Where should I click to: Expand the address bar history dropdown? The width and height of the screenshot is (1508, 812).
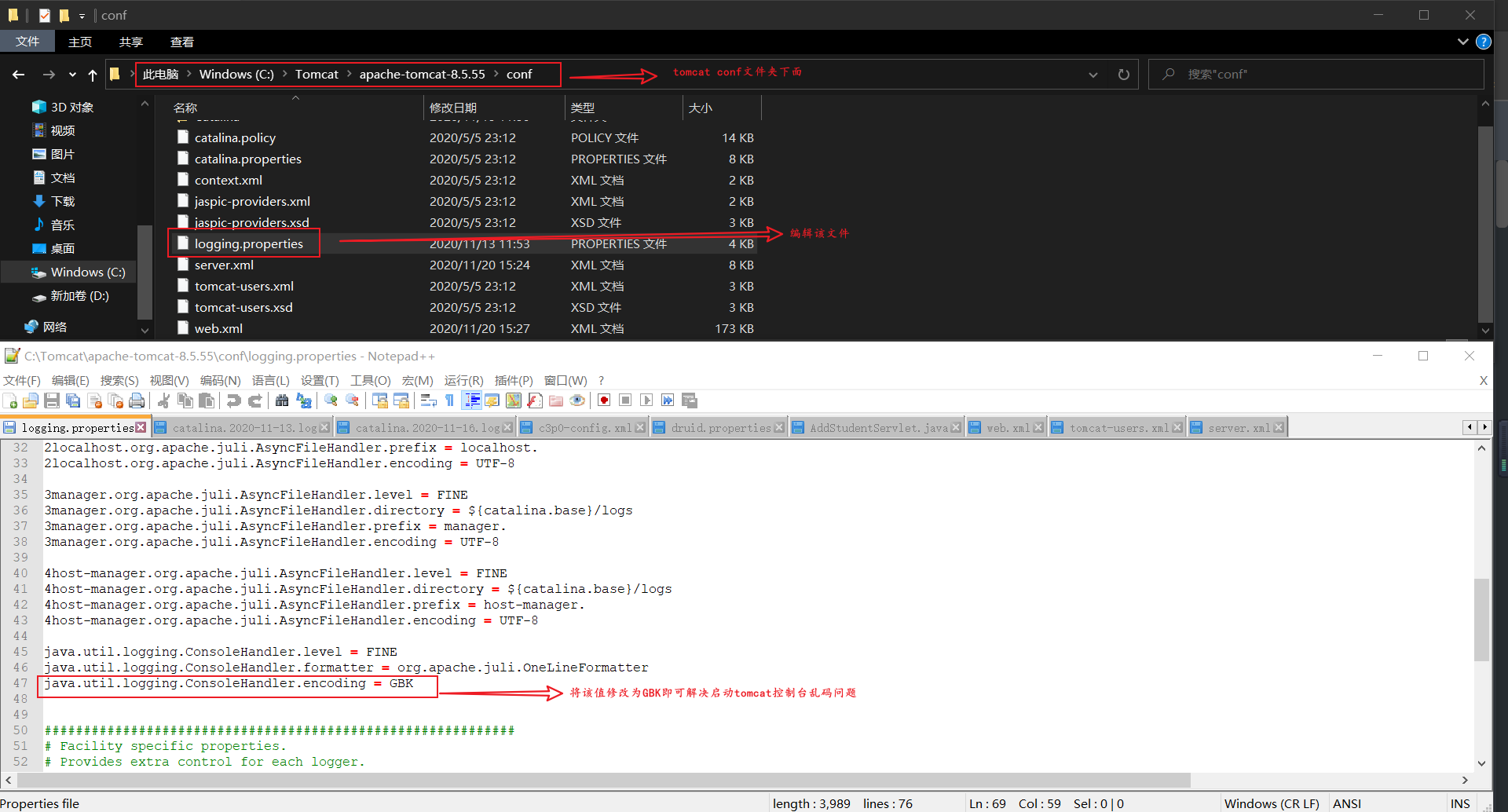click(1093, 75)
